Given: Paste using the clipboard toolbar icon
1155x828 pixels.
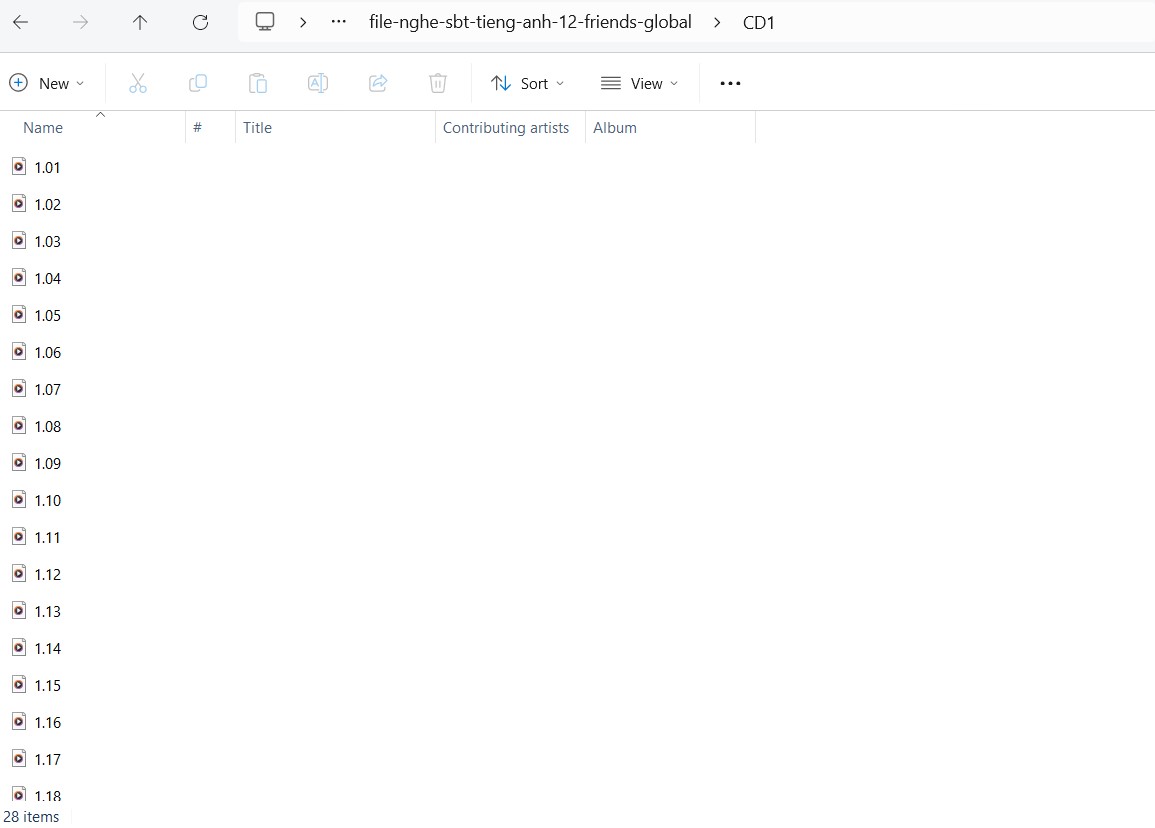Looking at the screenshot, I should click(258, 83).
